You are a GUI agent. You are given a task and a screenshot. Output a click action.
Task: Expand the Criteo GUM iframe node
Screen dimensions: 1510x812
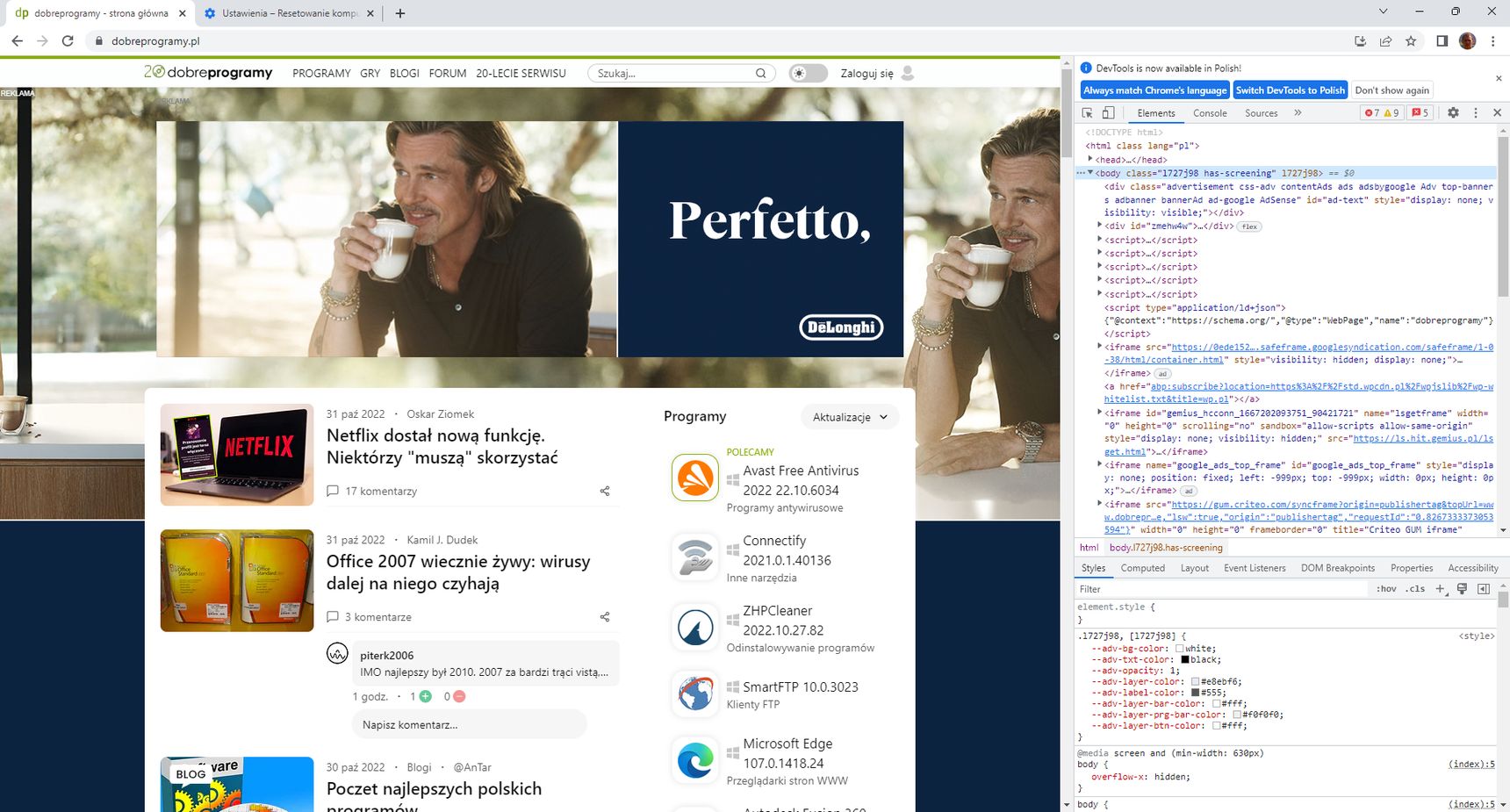[1100, 504]
